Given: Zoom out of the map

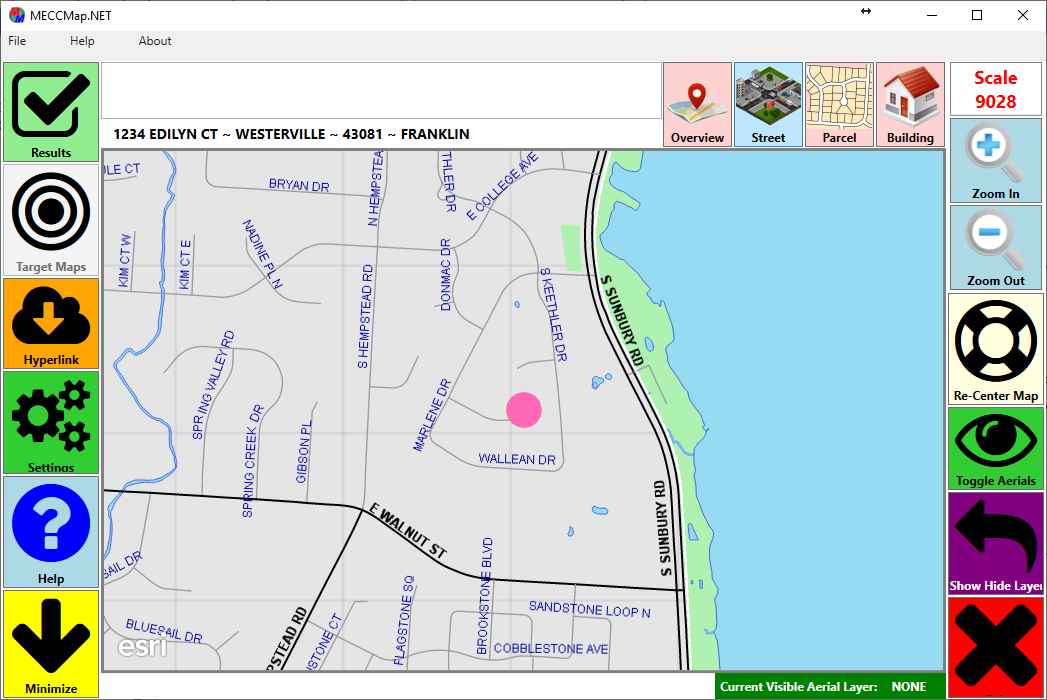Looking at the screenshot, I should [x=995, y=247].
